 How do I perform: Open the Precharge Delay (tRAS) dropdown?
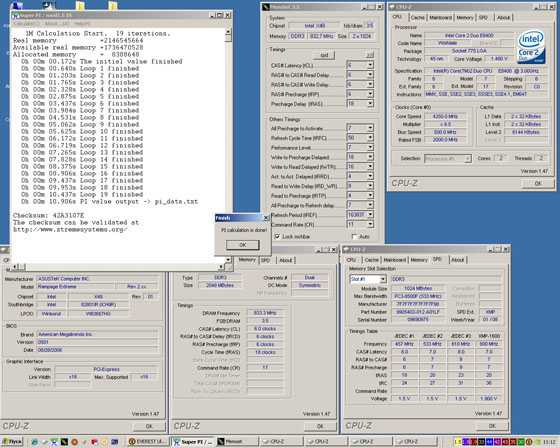[x=370, y=104]
